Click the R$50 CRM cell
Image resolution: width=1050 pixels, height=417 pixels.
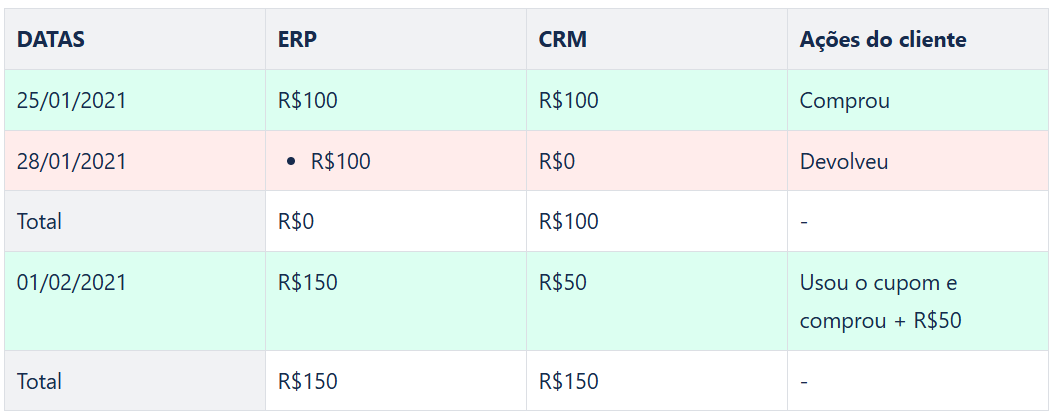tap(657, 301)
